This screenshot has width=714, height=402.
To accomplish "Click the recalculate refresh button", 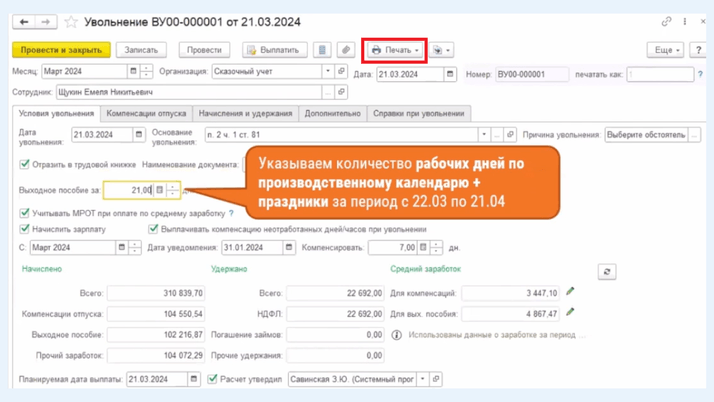I will click(x=607, y=272).
